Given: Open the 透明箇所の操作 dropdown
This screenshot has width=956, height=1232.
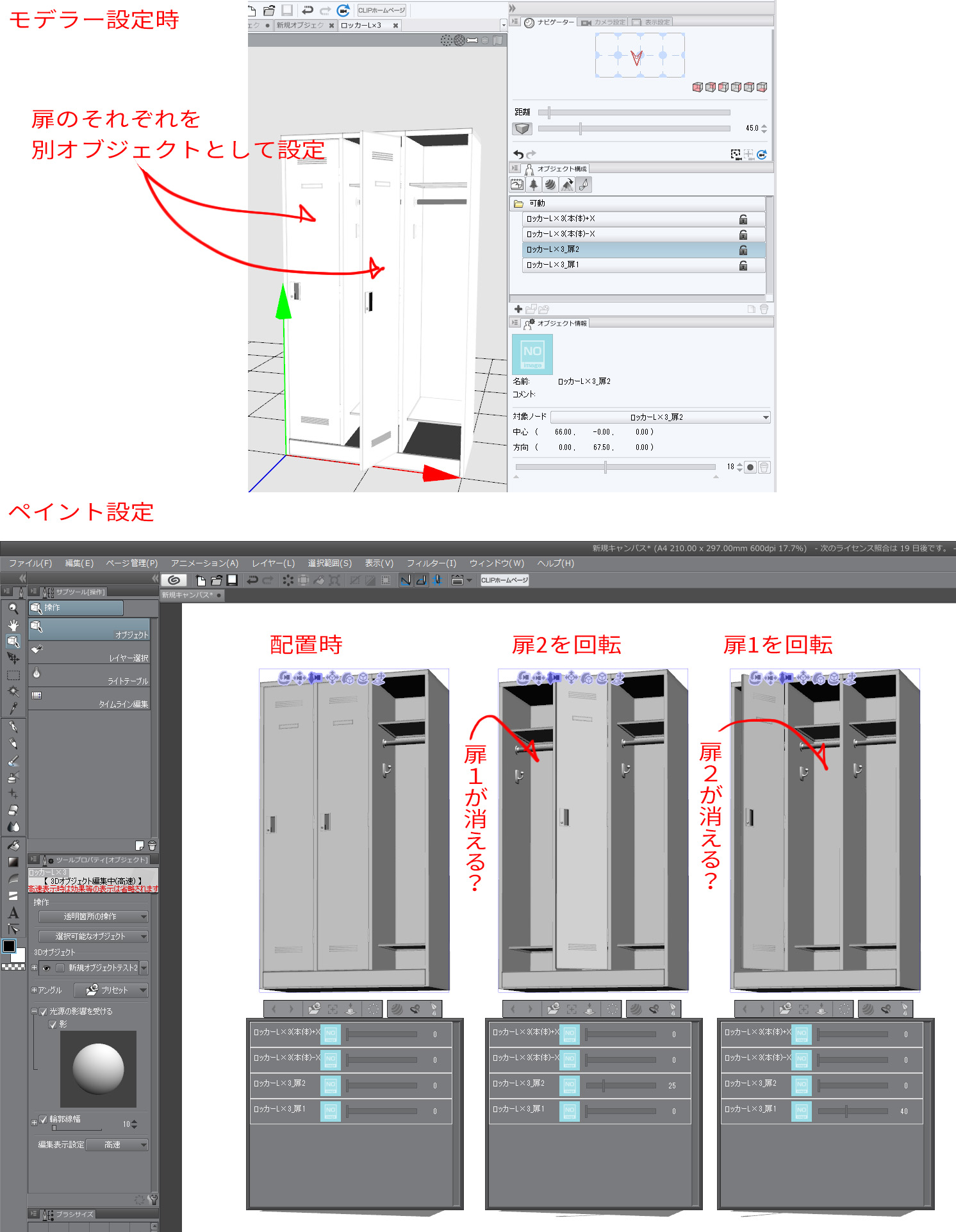Looking at the screenshot, I should click(94, 917).
